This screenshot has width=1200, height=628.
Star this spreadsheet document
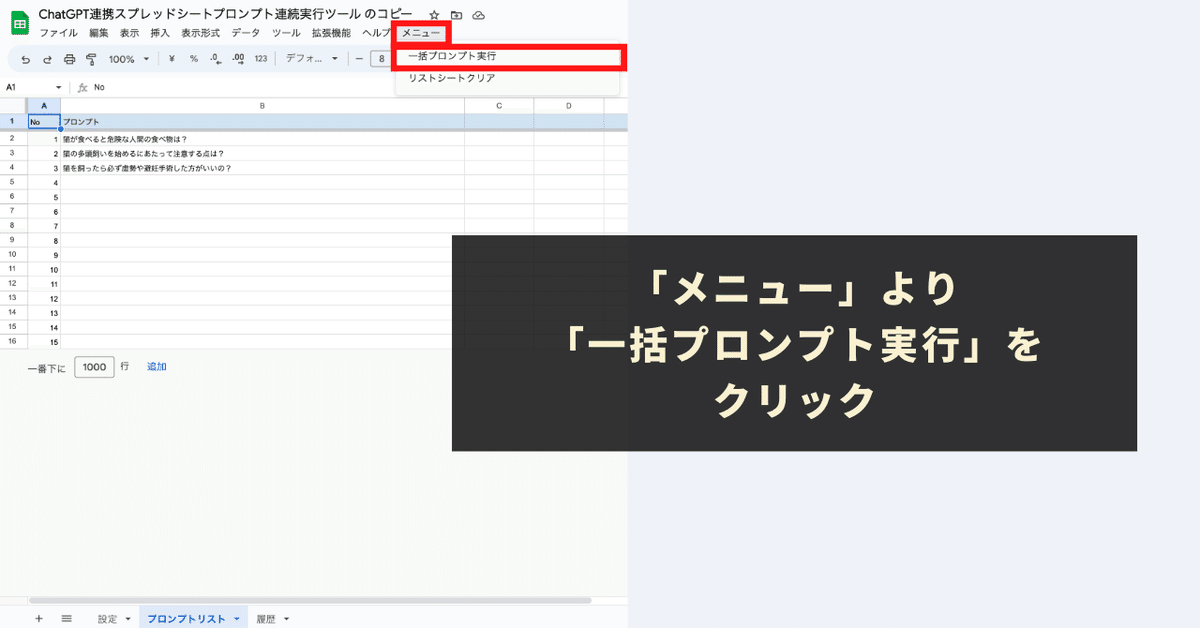(x=434, y=16)
